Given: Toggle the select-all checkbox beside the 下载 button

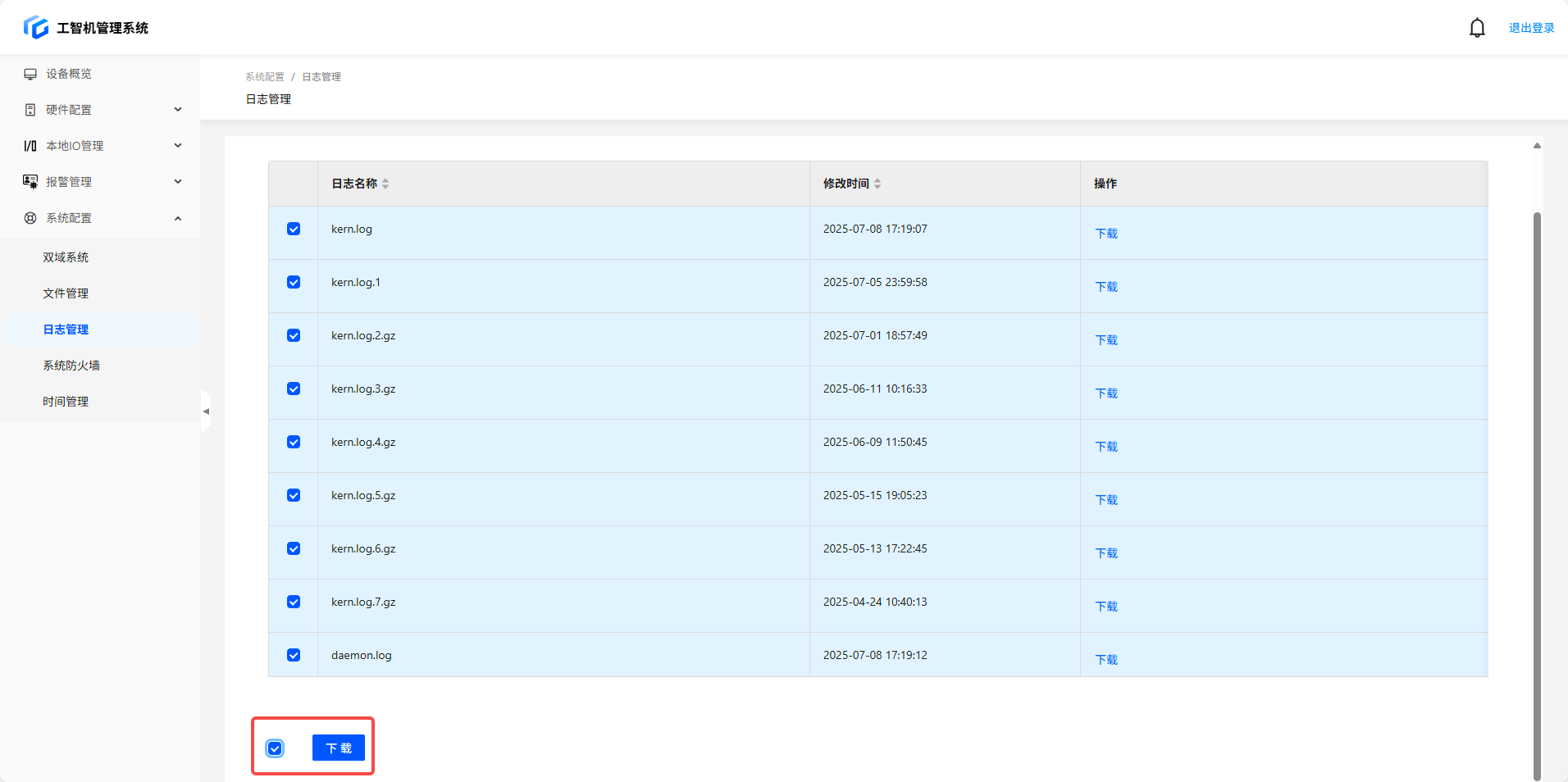Looking at the screenshot, I should point(275,748).
